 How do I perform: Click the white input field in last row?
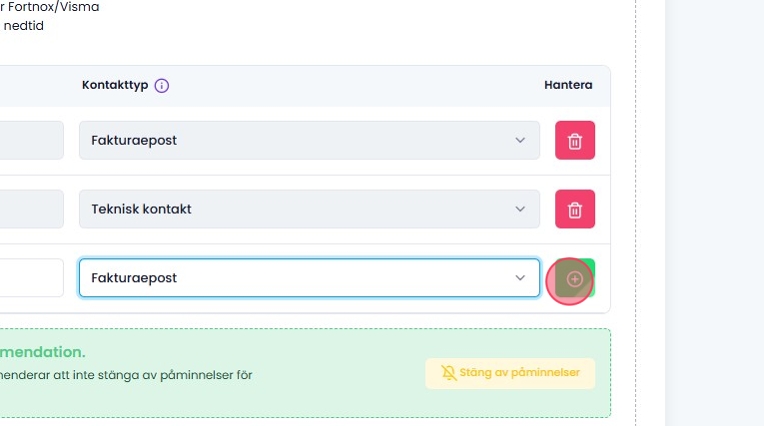point(30,278)
